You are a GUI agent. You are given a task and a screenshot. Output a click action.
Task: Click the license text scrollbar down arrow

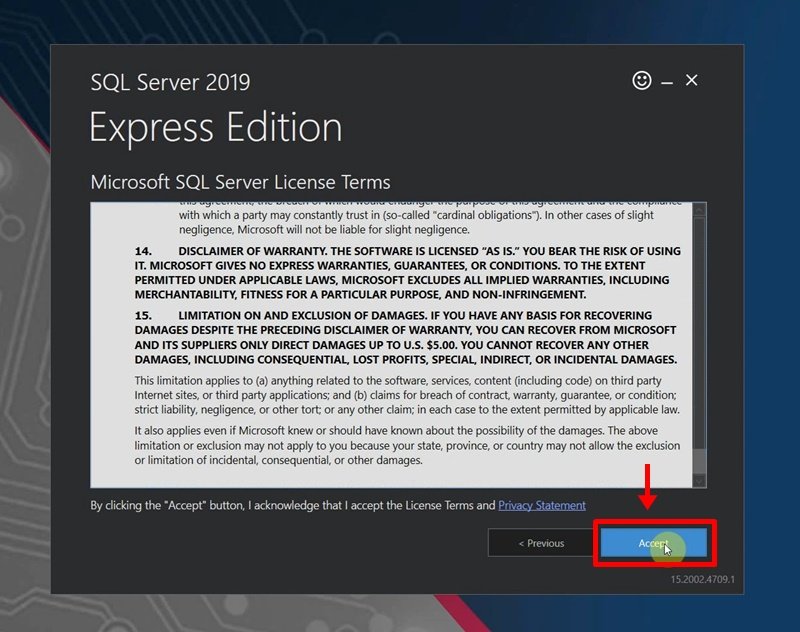[699, 481]
